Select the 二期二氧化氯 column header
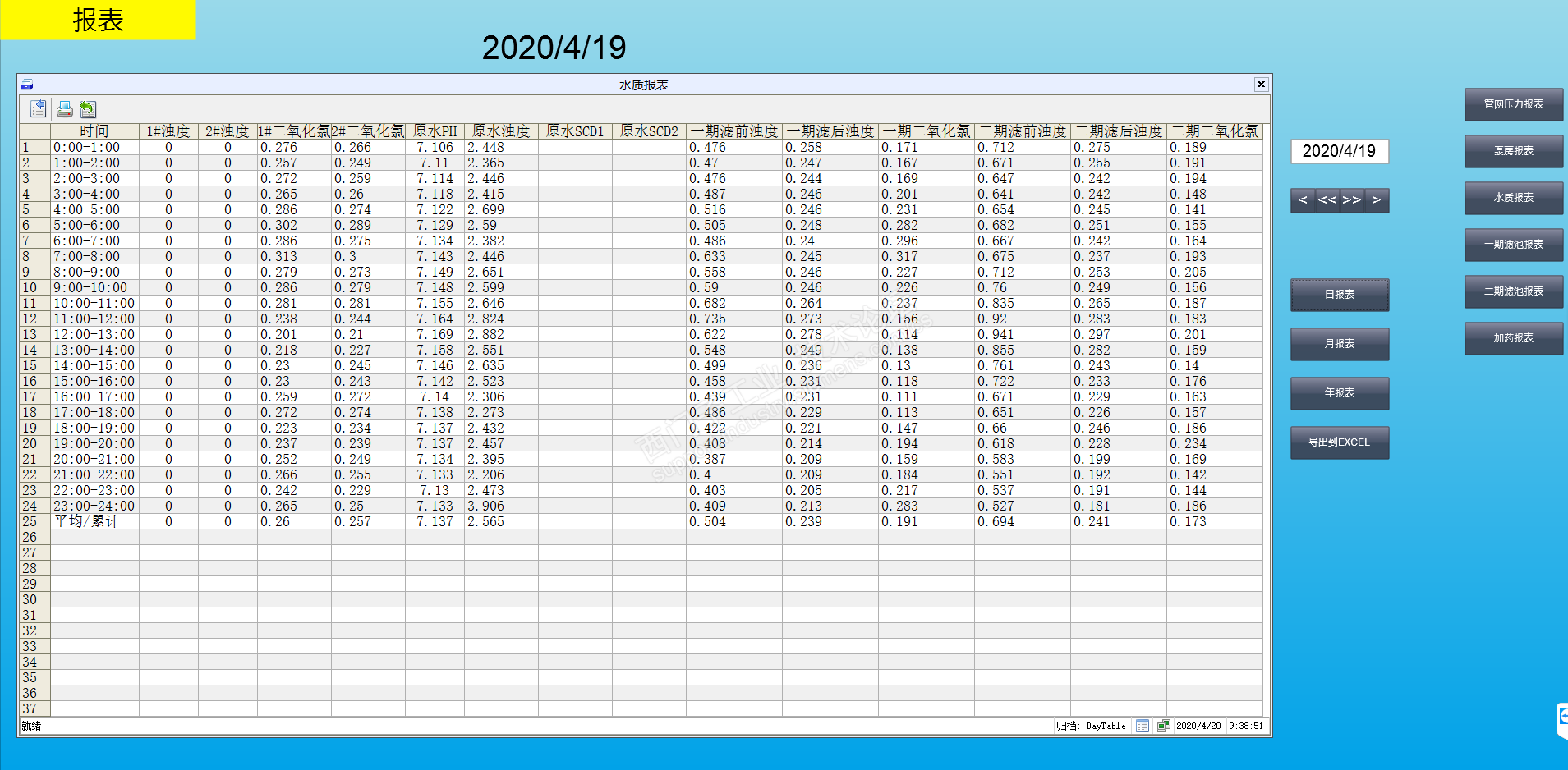This screenshot has height=770, width=1568. point(1215,131)
